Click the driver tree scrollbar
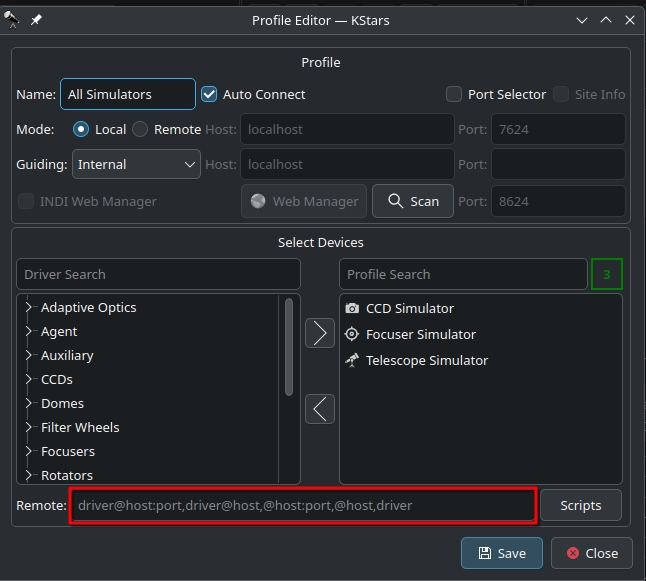646x581 pixels. point(289,347)
